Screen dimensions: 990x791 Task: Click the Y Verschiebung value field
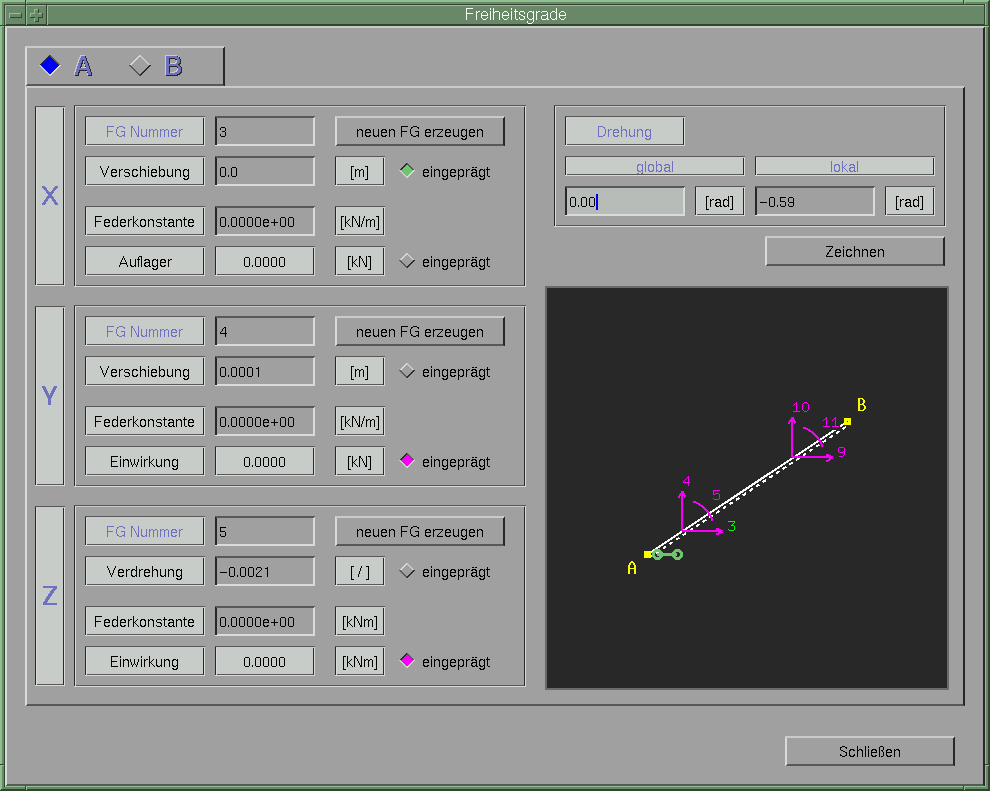265,371
